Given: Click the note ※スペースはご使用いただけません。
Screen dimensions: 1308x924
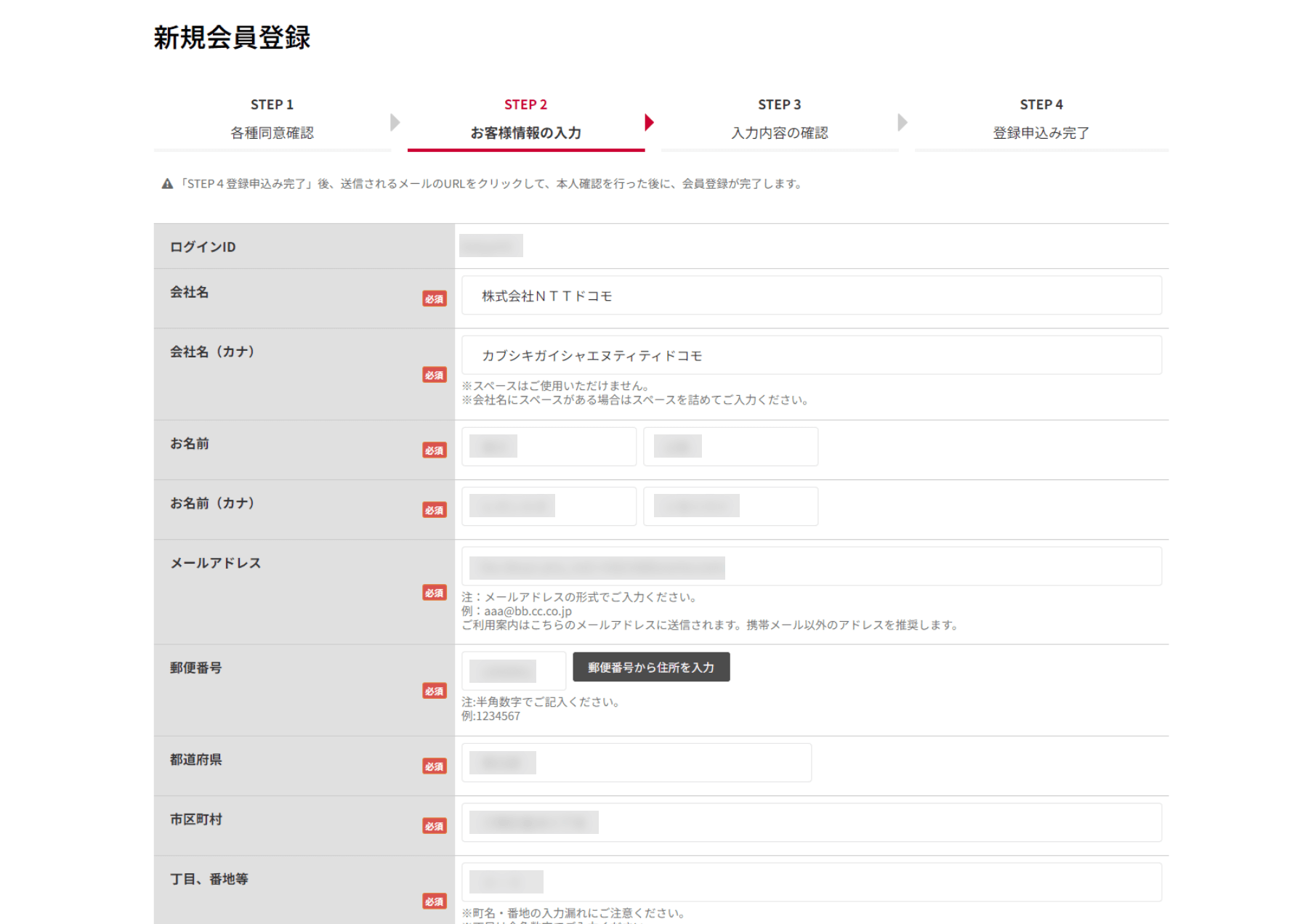Looking at the screenshot, I should [x=557, y=386].
